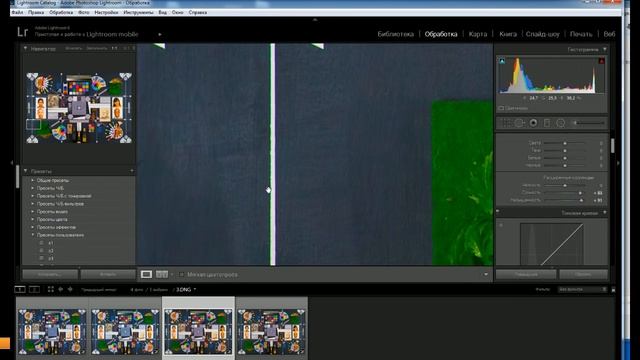640x360 pixels.
Task: Select the Spot Removal tool
Action: [520, 123]
